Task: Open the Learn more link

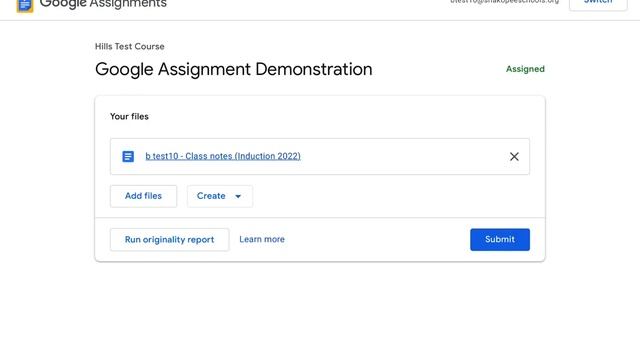Action: [x=262, y=239]
